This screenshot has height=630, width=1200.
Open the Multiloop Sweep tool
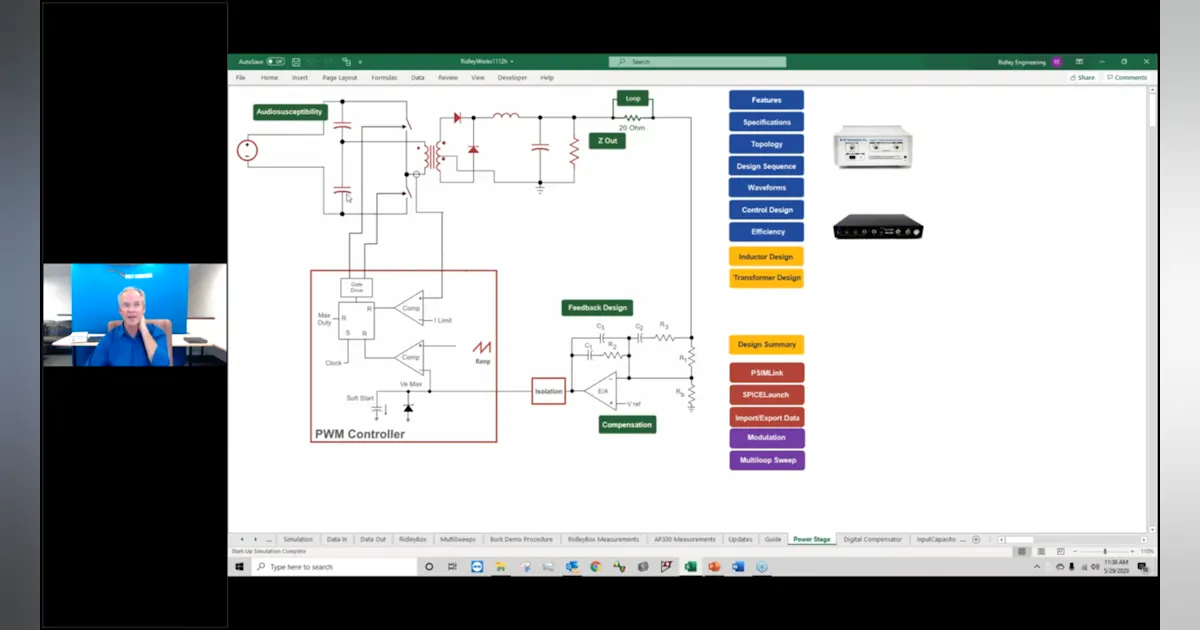click(766, 459)
